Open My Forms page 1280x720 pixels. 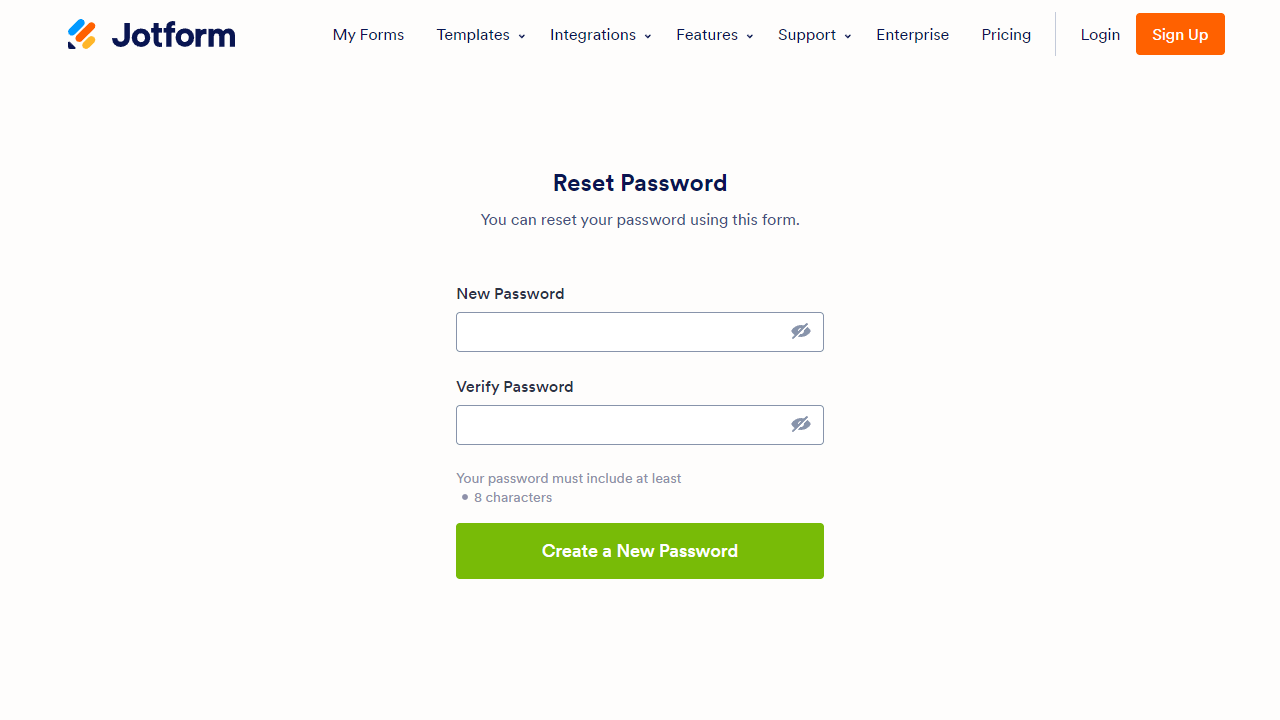coord(368,35)
